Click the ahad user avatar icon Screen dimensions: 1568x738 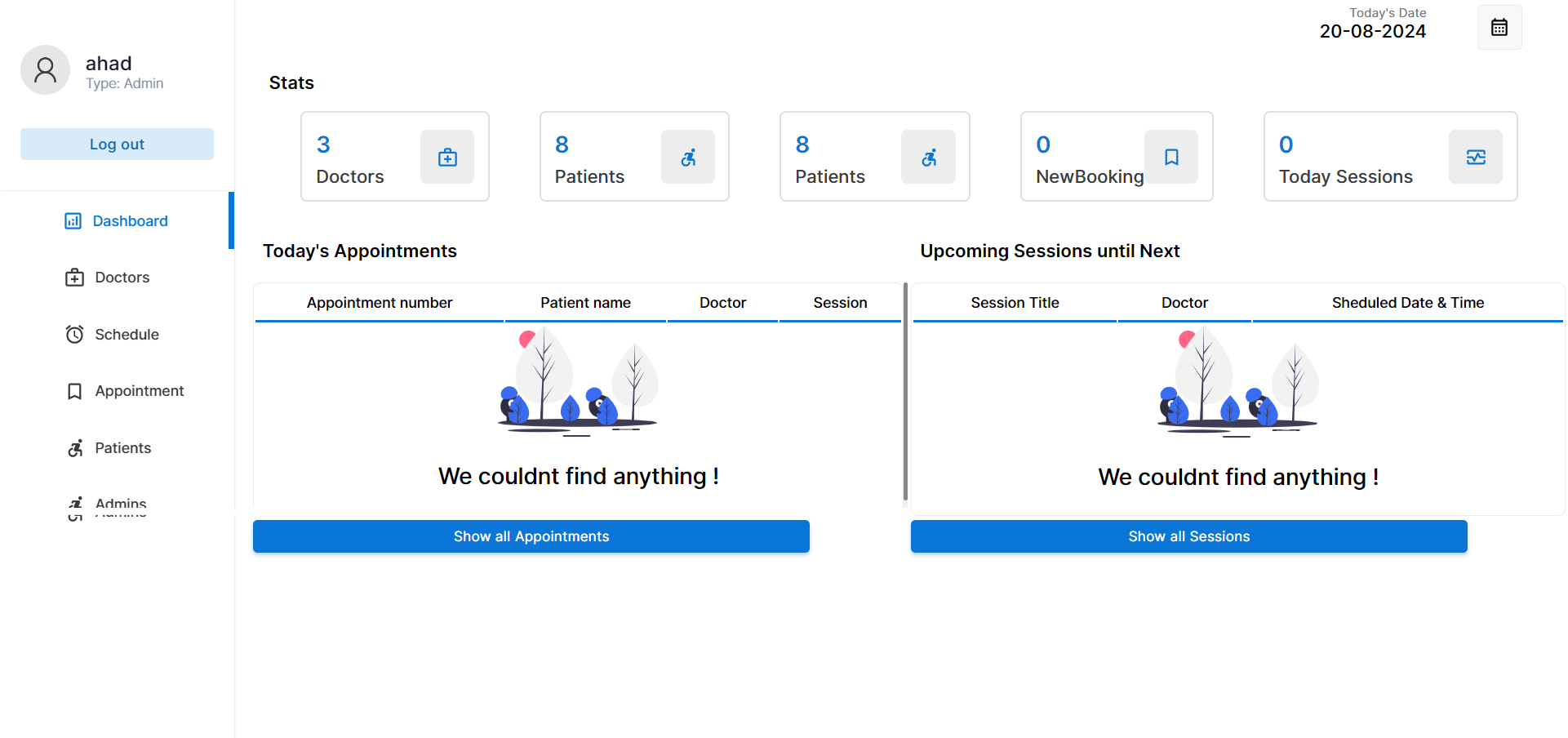tap(46, 70)
